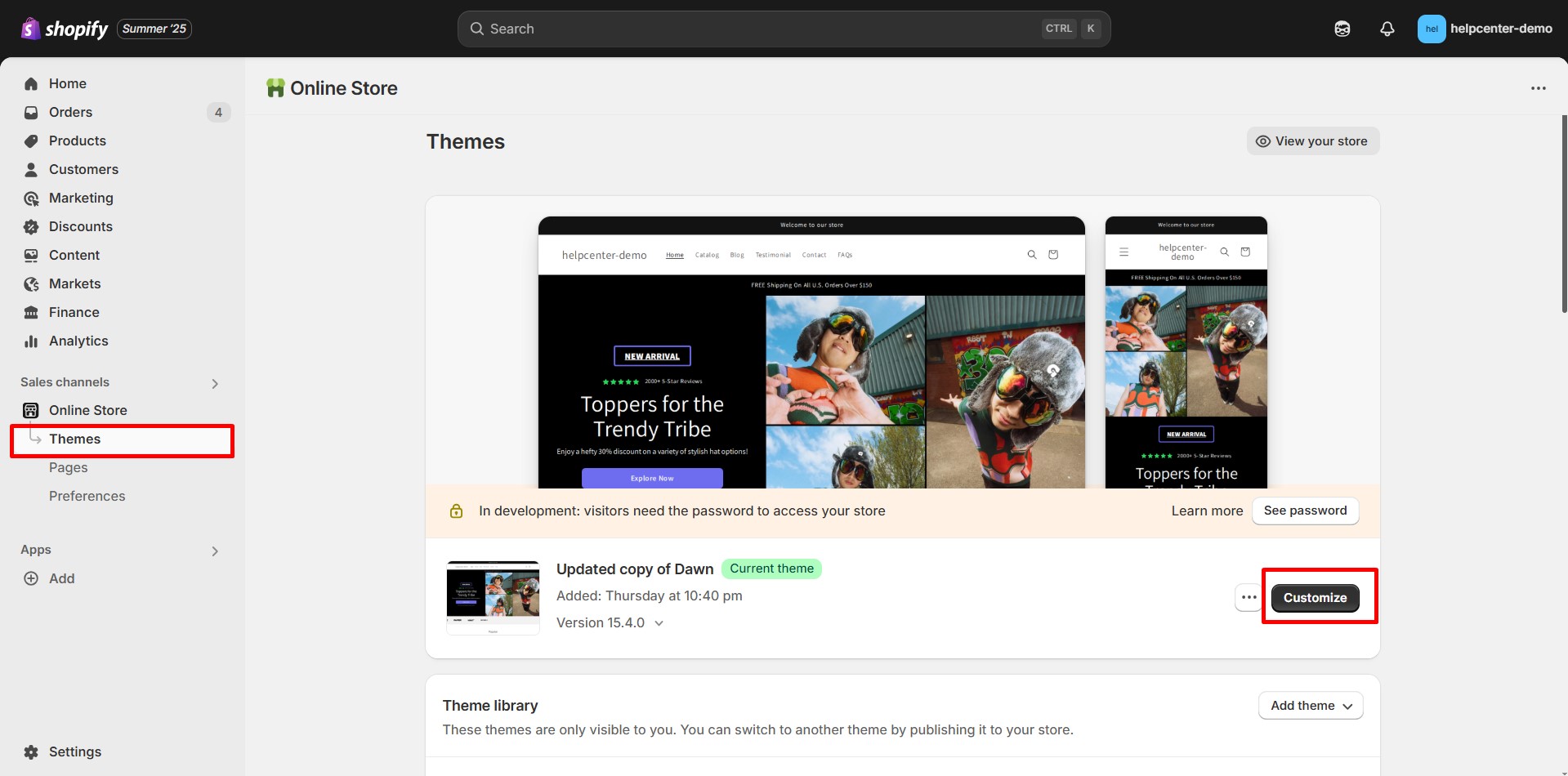Open Preferences from the sidebar

coord(87,496)
